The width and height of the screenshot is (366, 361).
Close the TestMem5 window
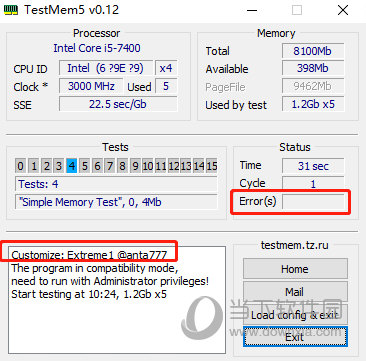click(343, 10)
